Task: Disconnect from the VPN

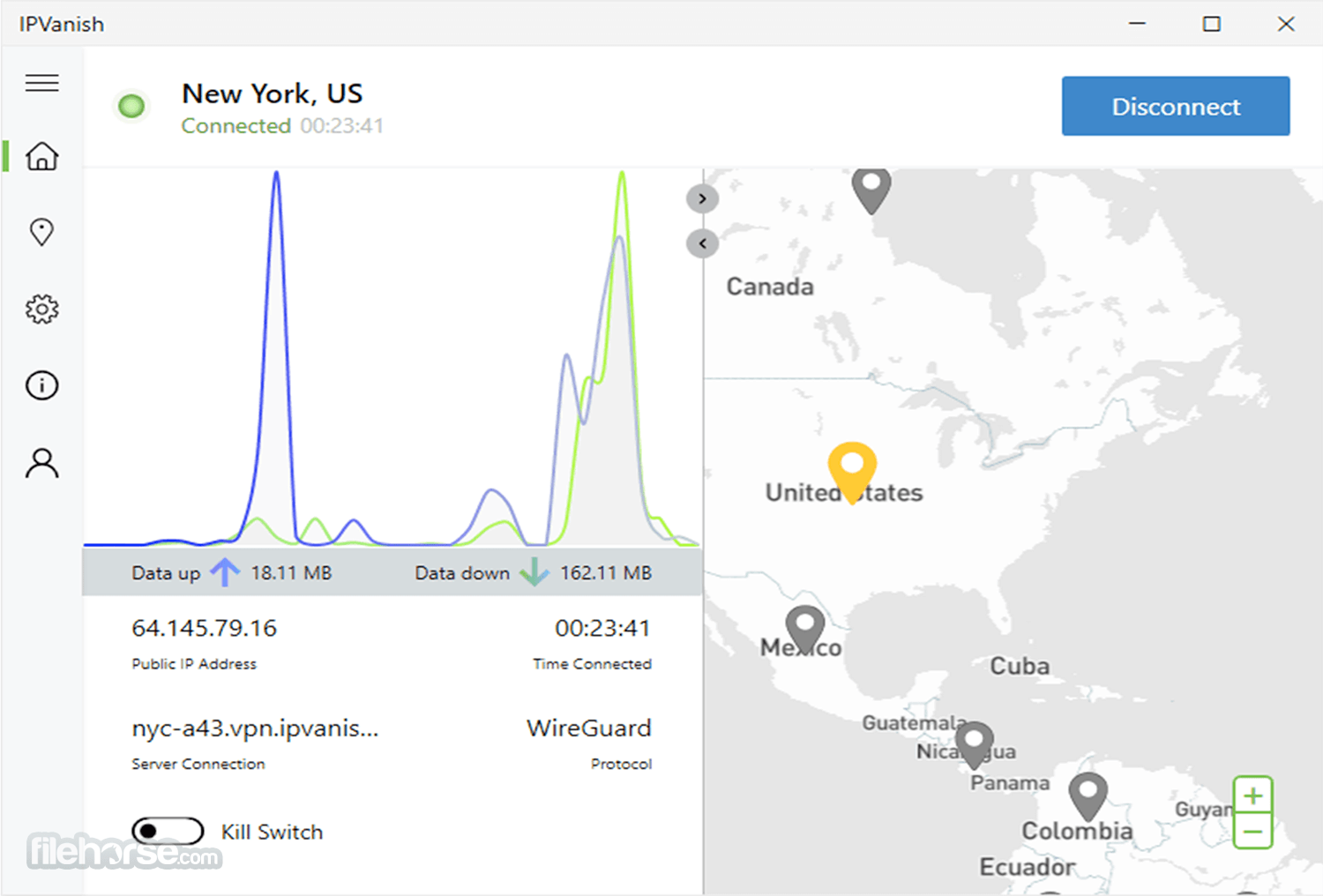Action: point(1176,106)
